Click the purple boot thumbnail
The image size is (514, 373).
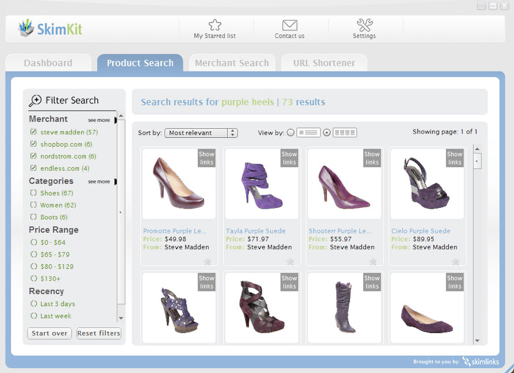coord(344,308)
